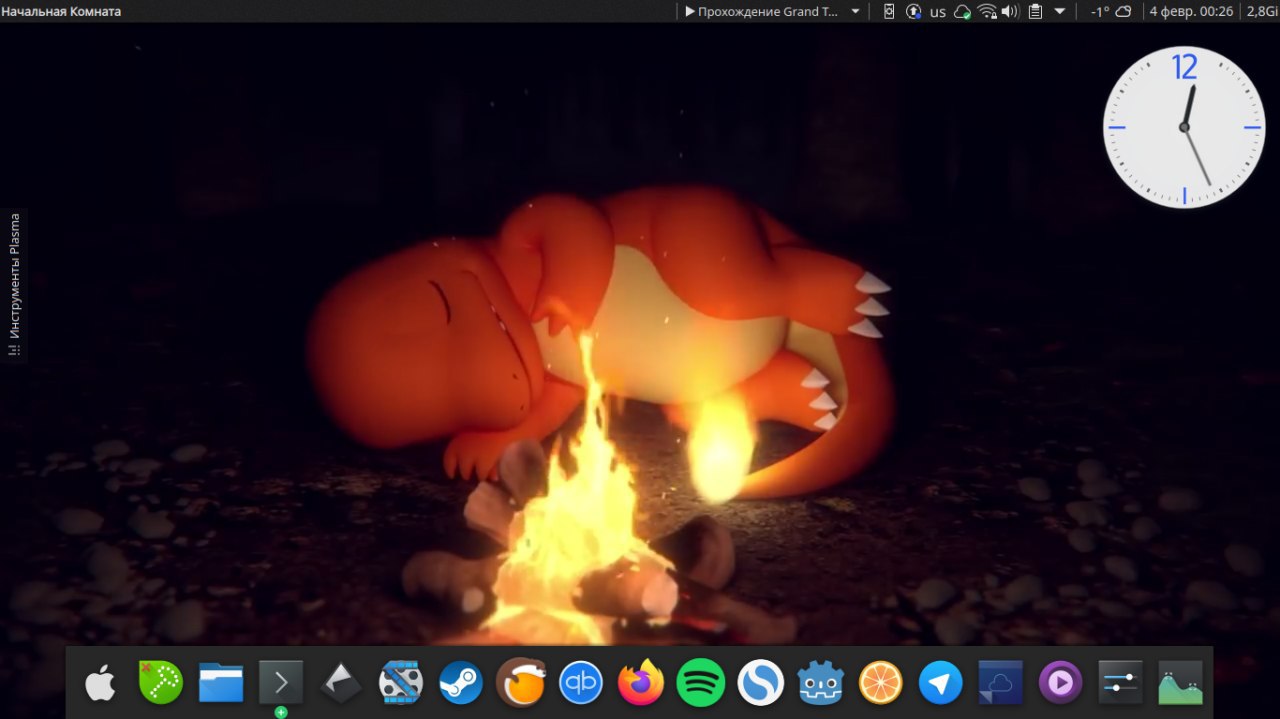Screen dimensions: 1280x719
Task: Open the speaker volume tray icon
Action: point(1010,12)
